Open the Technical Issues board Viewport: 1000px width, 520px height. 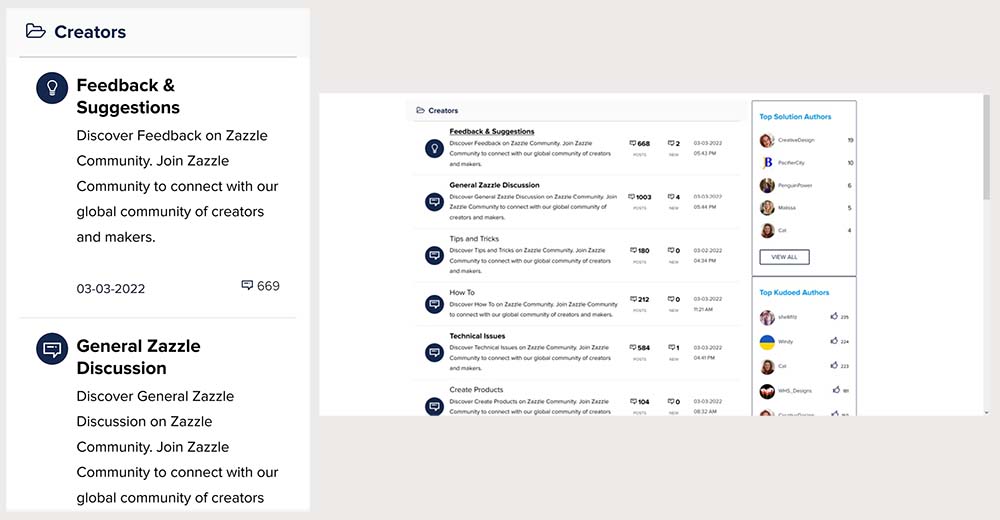(477, 336)
